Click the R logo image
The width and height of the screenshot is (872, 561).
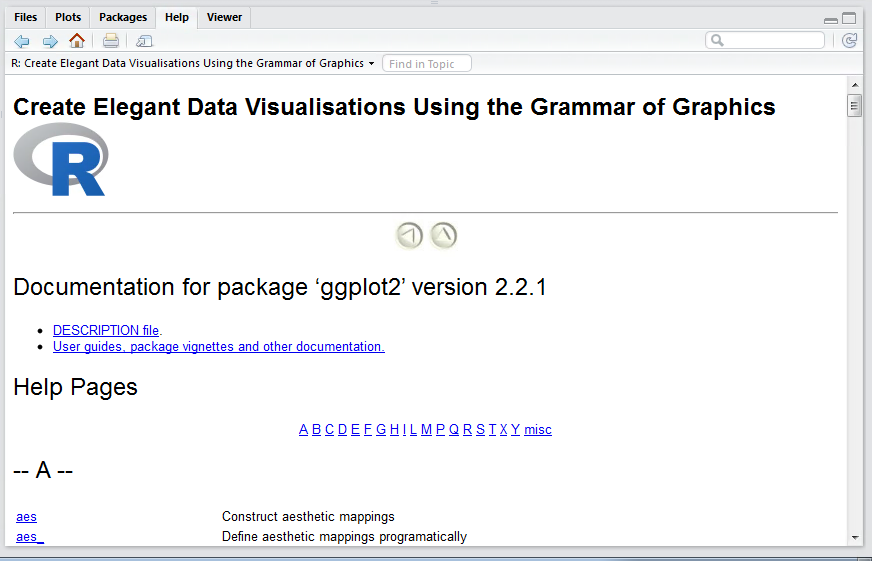point(61,159)
